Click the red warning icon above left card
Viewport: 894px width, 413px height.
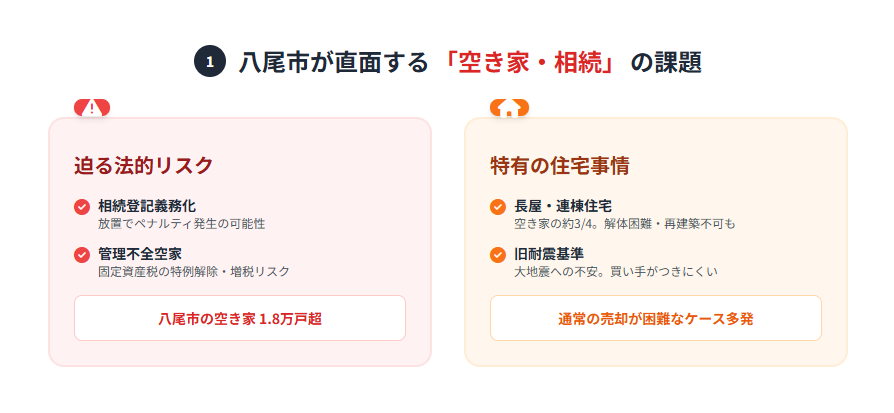click(92, 108)
